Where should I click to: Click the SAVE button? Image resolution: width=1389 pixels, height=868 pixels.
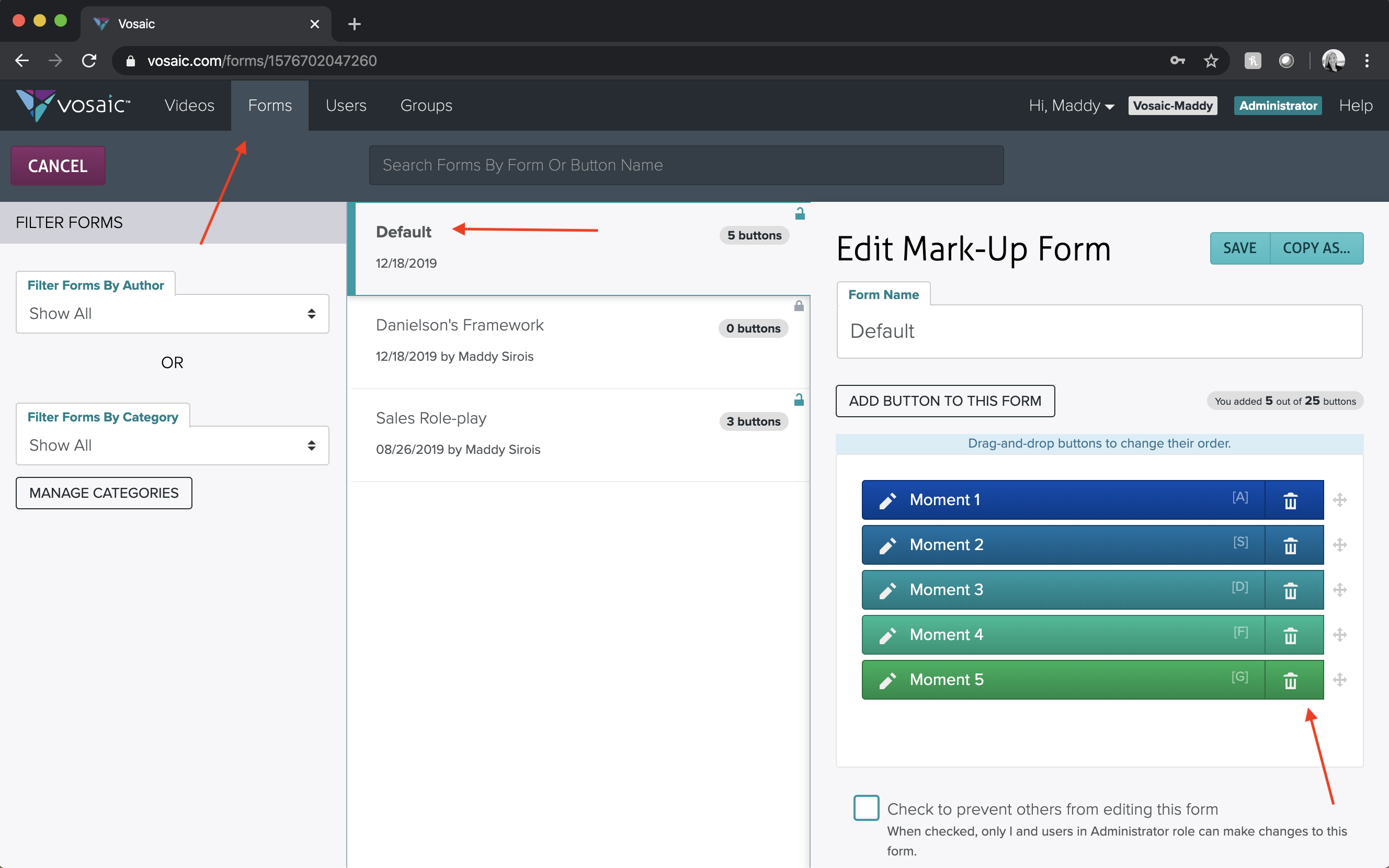1239,248
